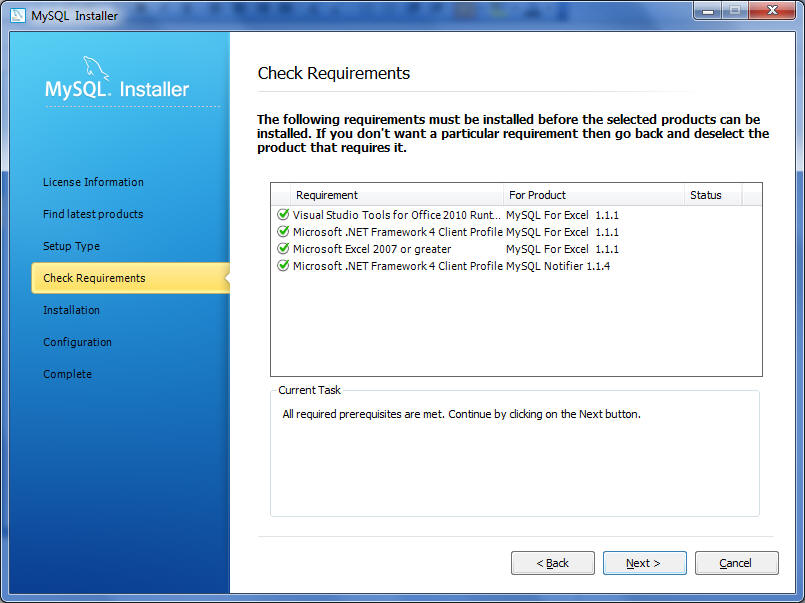Go to the License Information step
Screen dimensions: 805x603
pos(93,182)
